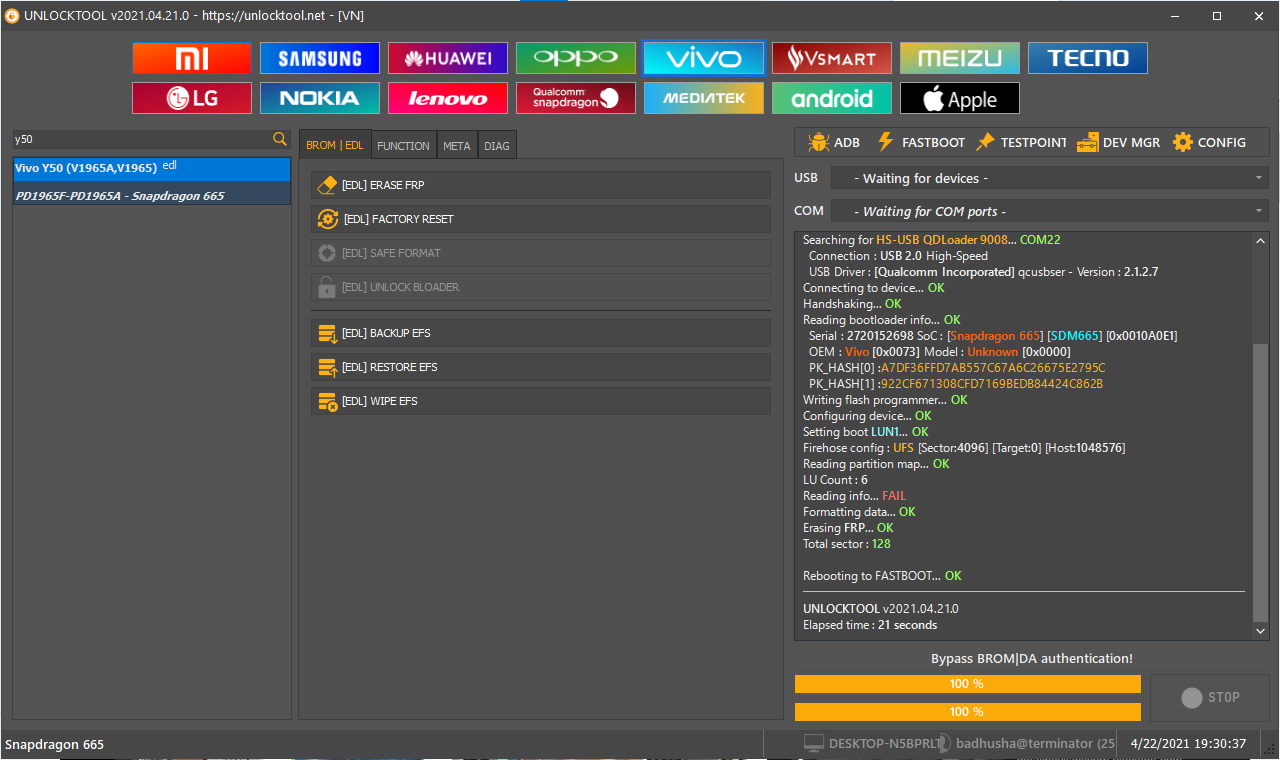This screenshot has height=760, width=1280.
Task: Click the Serial 2720152698 log line
Action: 993,336
